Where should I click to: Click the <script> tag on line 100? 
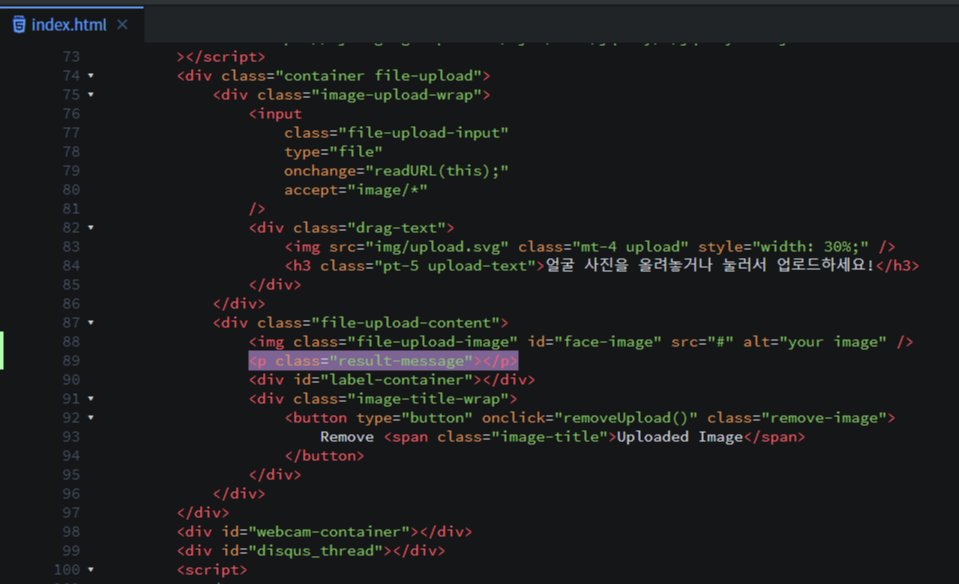coord(212,569)
